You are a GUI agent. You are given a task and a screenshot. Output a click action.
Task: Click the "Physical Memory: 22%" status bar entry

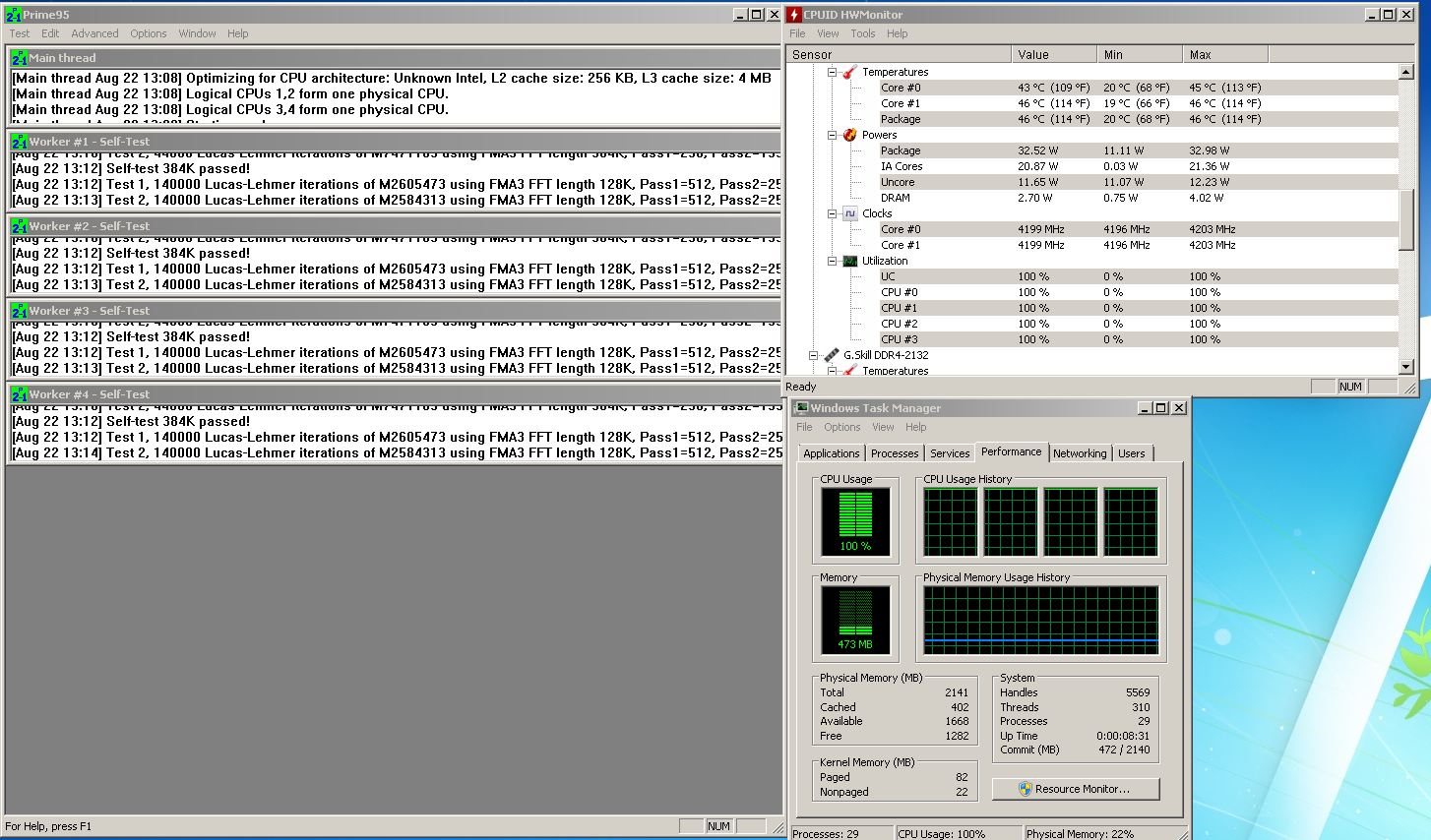tap(1080, 834)
